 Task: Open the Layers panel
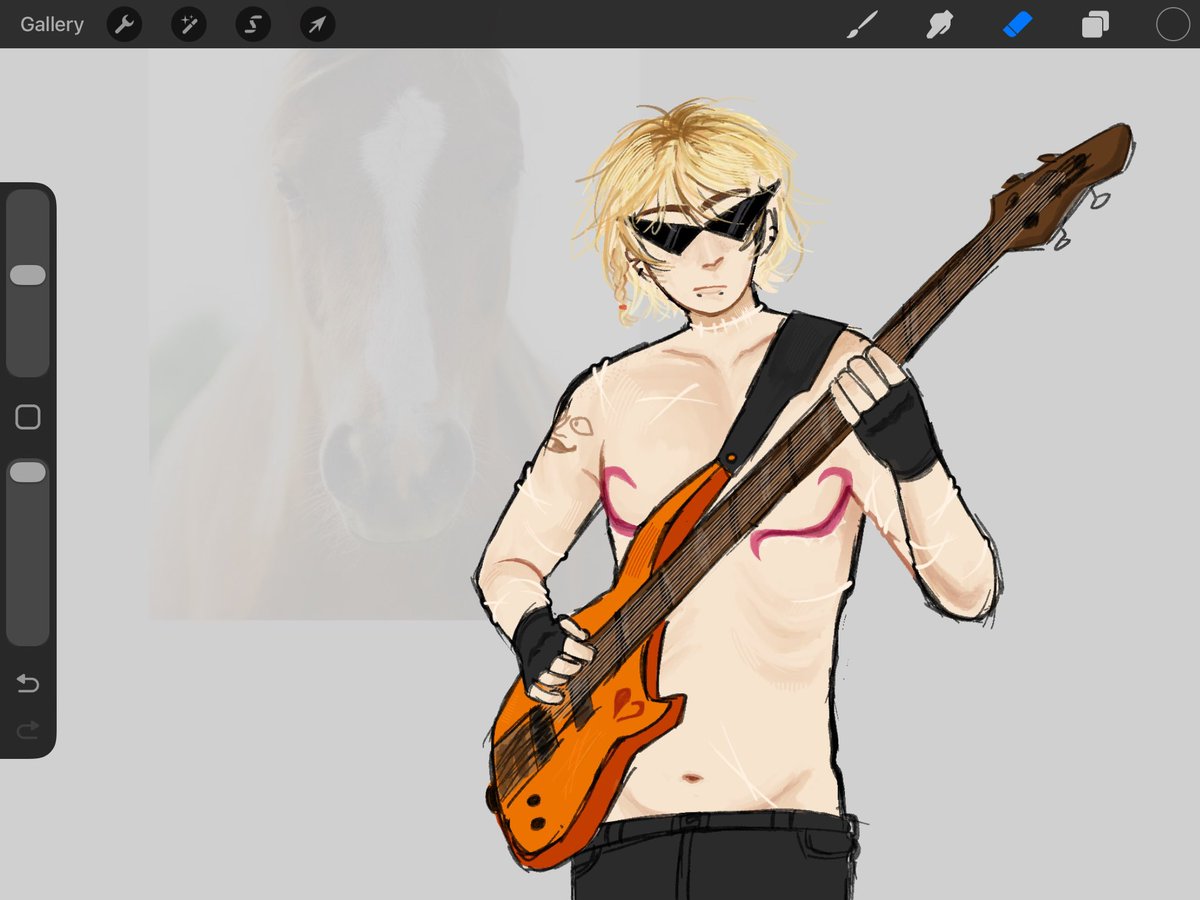(x=1094, y=24)
